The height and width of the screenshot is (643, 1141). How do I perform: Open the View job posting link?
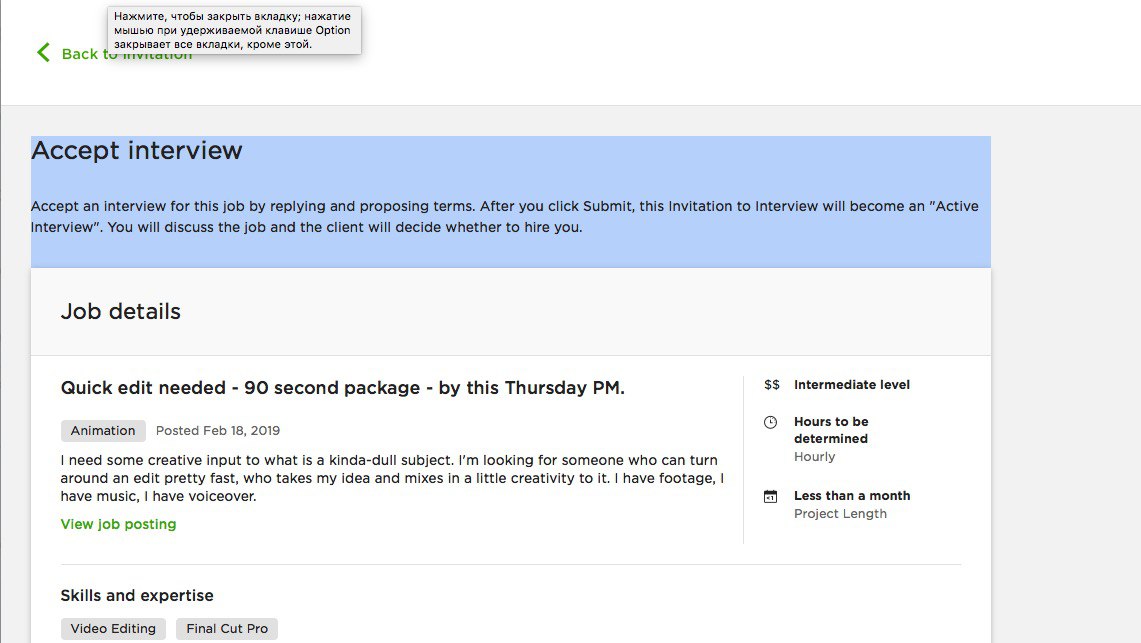pos(118,524)
